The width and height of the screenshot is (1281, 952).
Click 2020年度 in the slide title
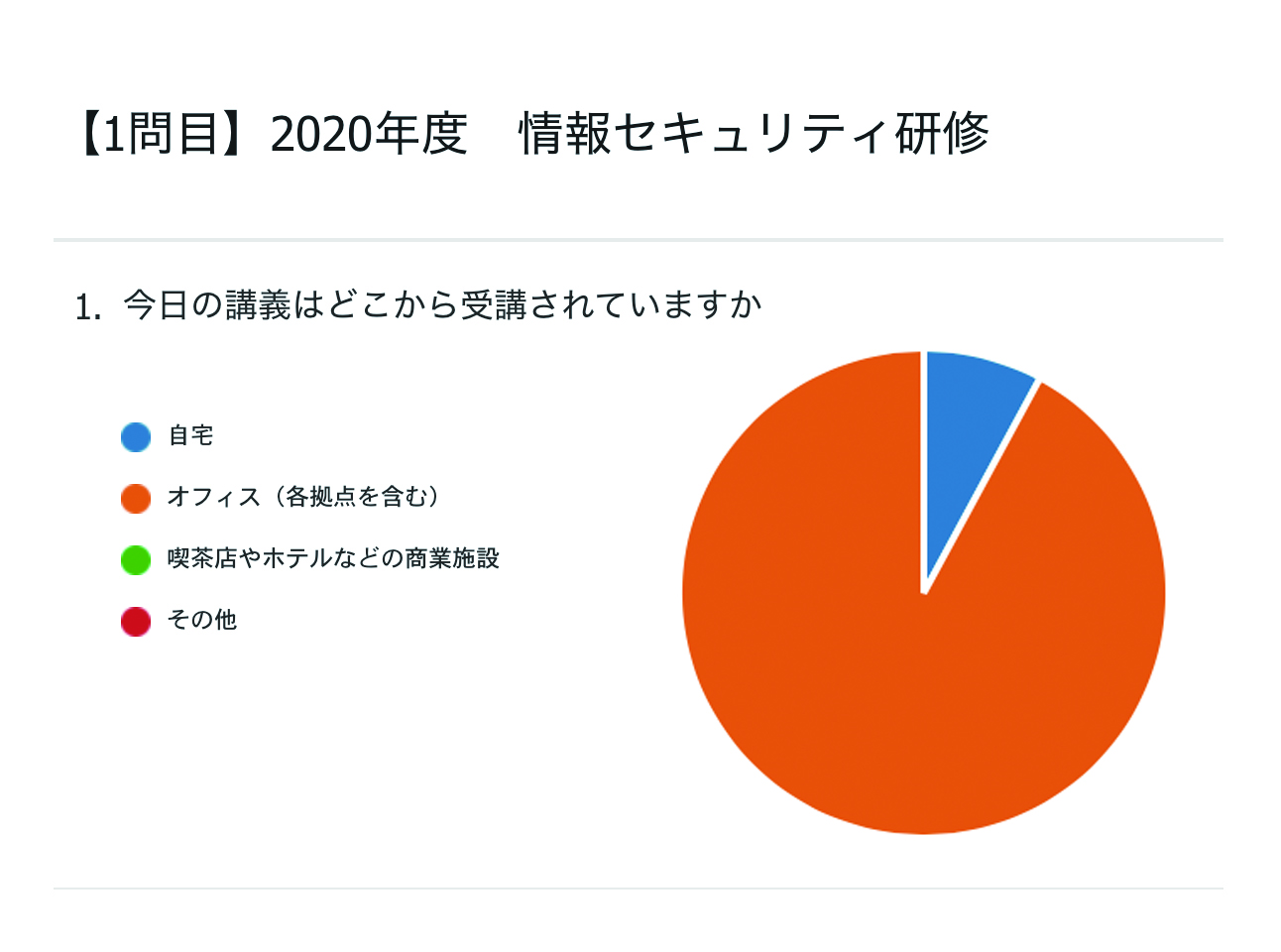point(368,134)
